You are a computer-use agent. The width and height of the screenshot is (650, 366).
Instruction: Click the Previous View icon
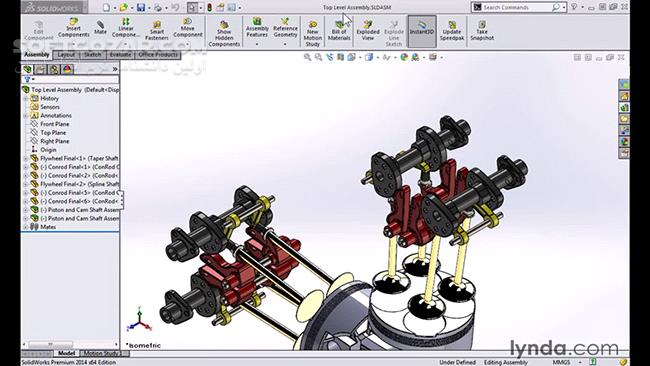coord(330,57)
